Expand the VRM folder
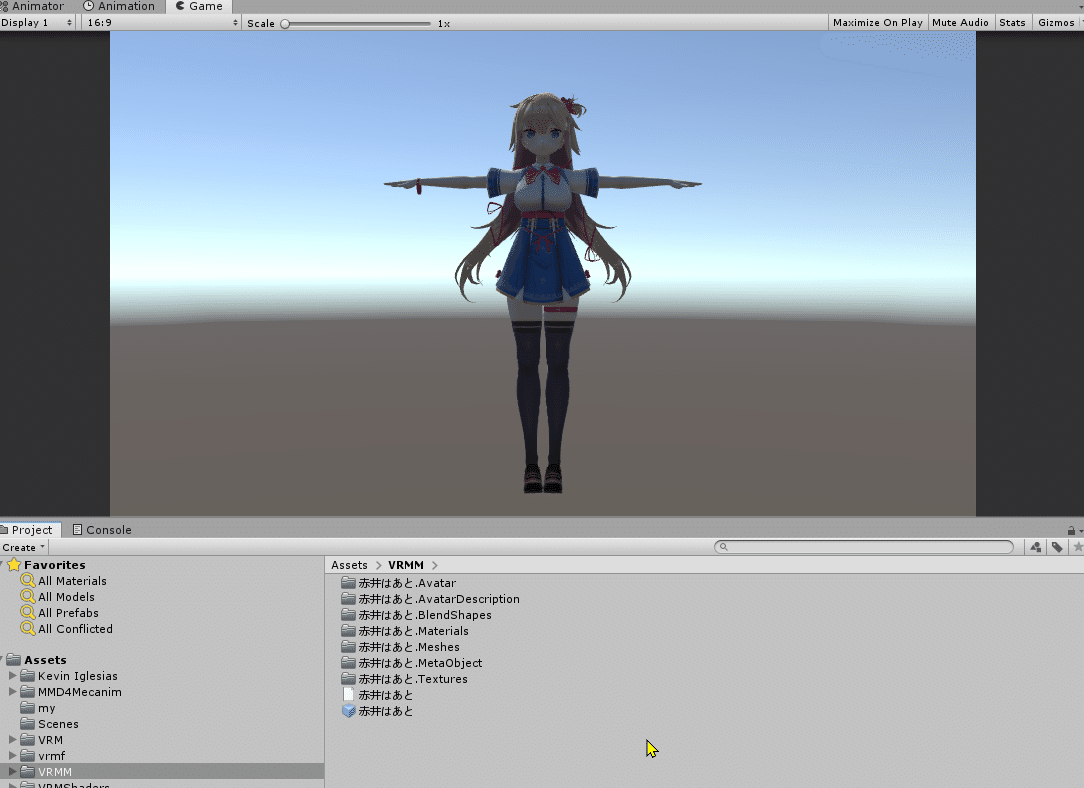 (x=12, y=740)
